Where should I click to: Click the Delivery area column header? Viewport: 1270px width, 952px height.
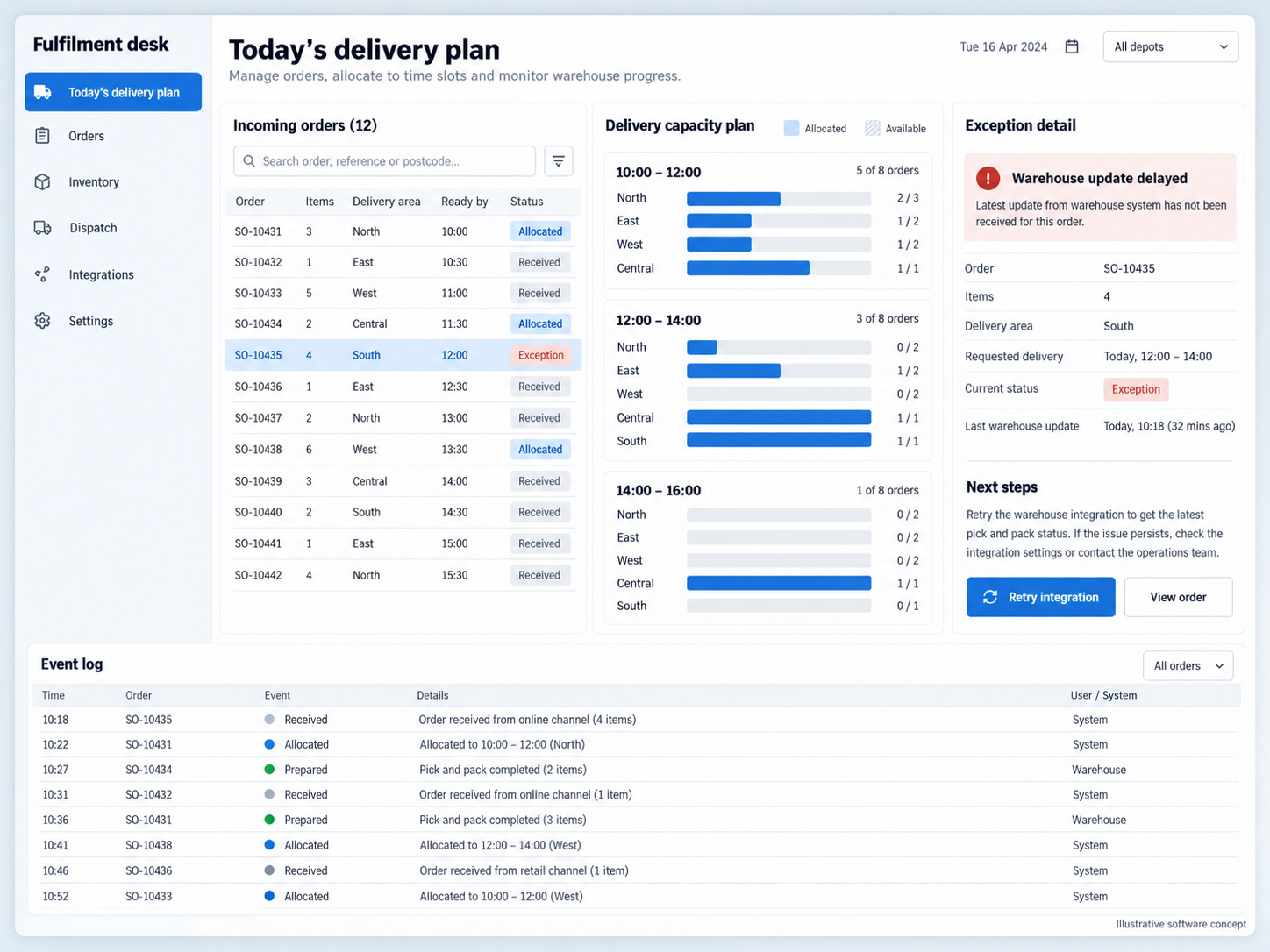point(386,202)
